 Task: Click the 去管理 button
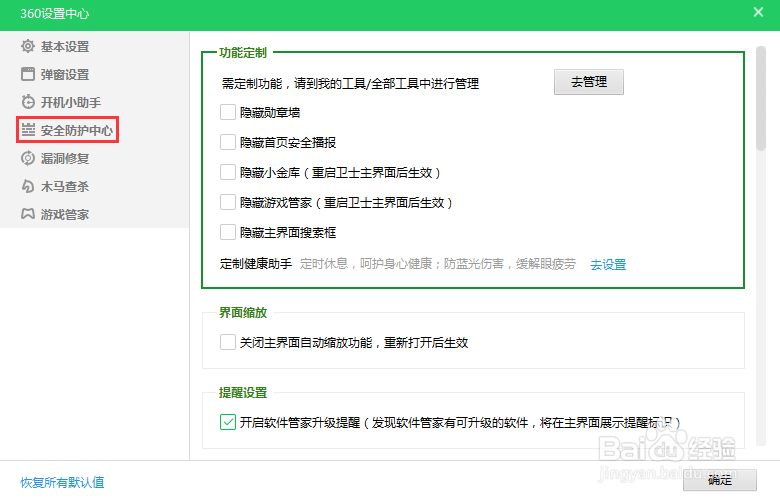click(588, 82)
